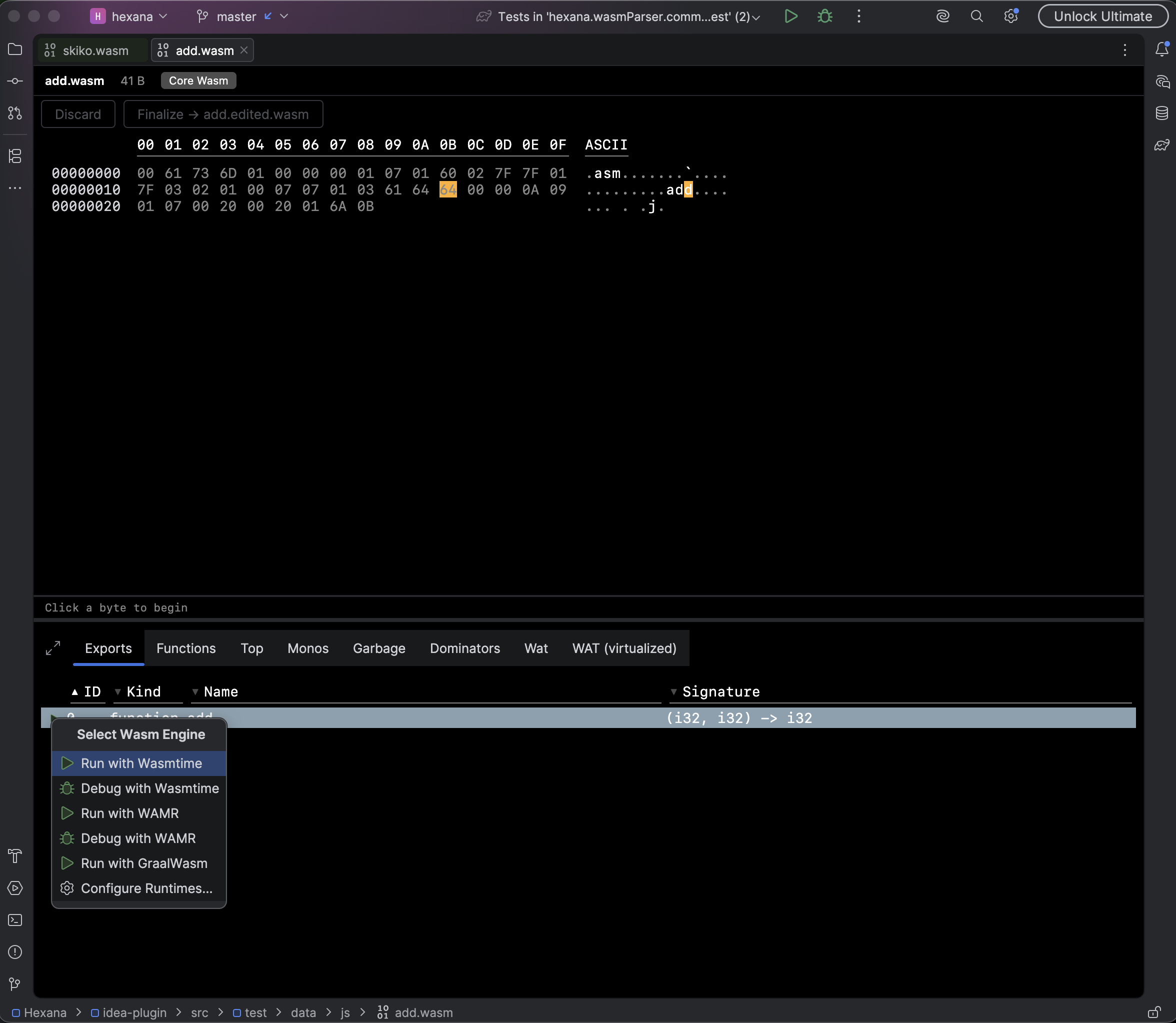This screenshot has width=1176, height=1023.
Task: Switch to the Functions tab
Action: 186,648
